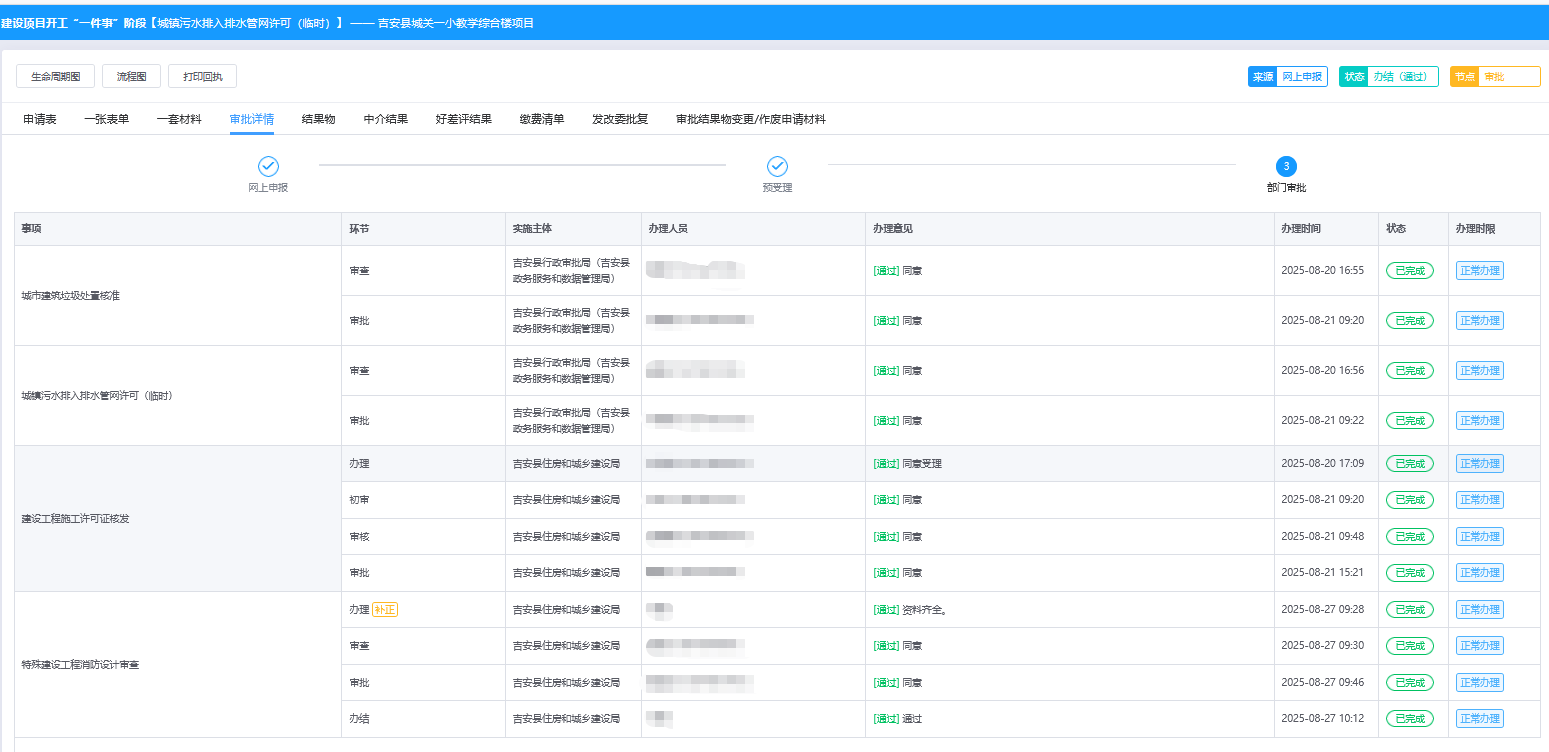The width and height of the screenshot is (1549, 752).
Task: Select the 发改委批复 tab
Action: [x=619, y=119]
